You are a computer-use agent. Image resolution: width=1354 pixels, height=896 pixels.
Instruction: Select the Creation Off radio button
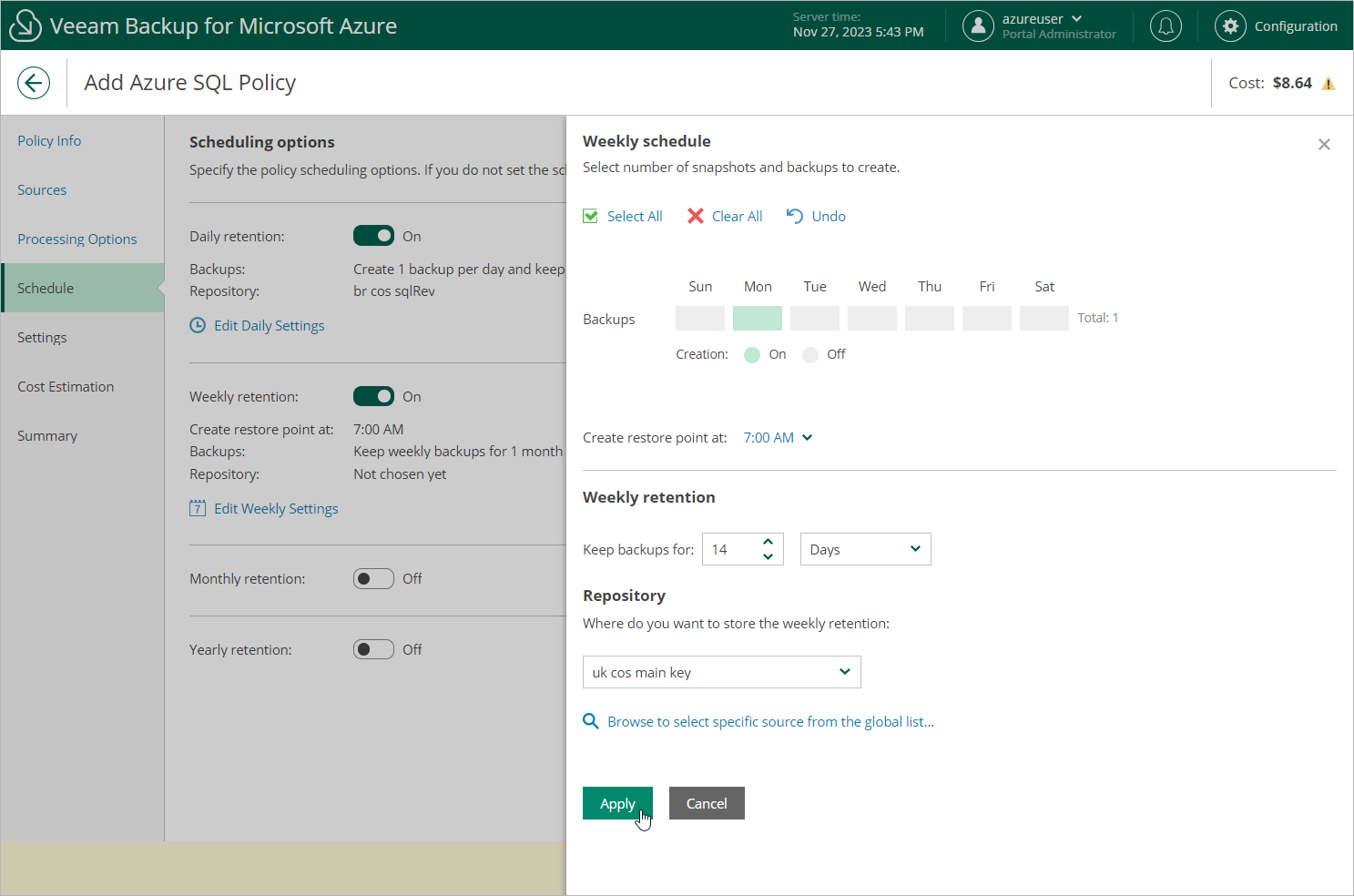point(810,354)
